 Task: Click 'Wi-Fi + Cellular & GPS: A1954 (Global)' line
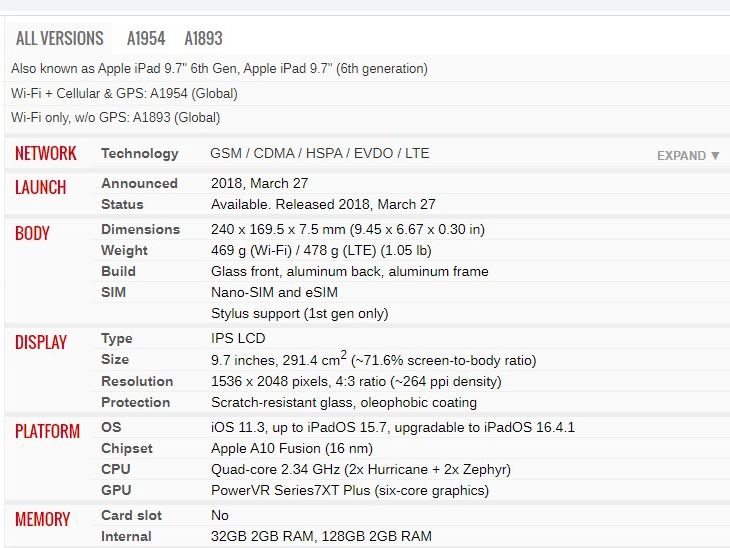pyautogui.click(x=124, y=93)
